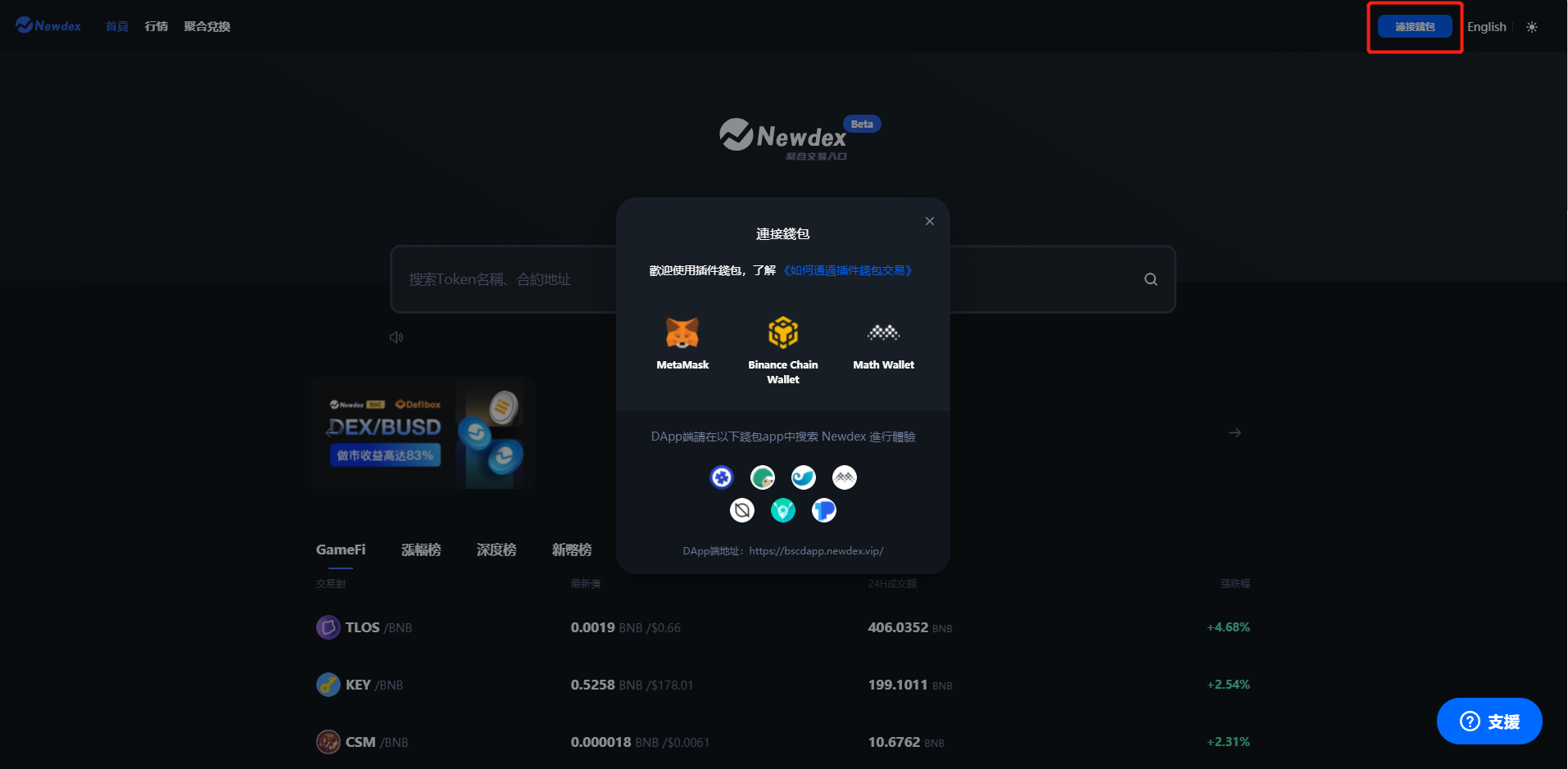Viewport: 1568px width, 769px height.
Task: Click the KEY token logo
Action: click(x=329, y=685)
